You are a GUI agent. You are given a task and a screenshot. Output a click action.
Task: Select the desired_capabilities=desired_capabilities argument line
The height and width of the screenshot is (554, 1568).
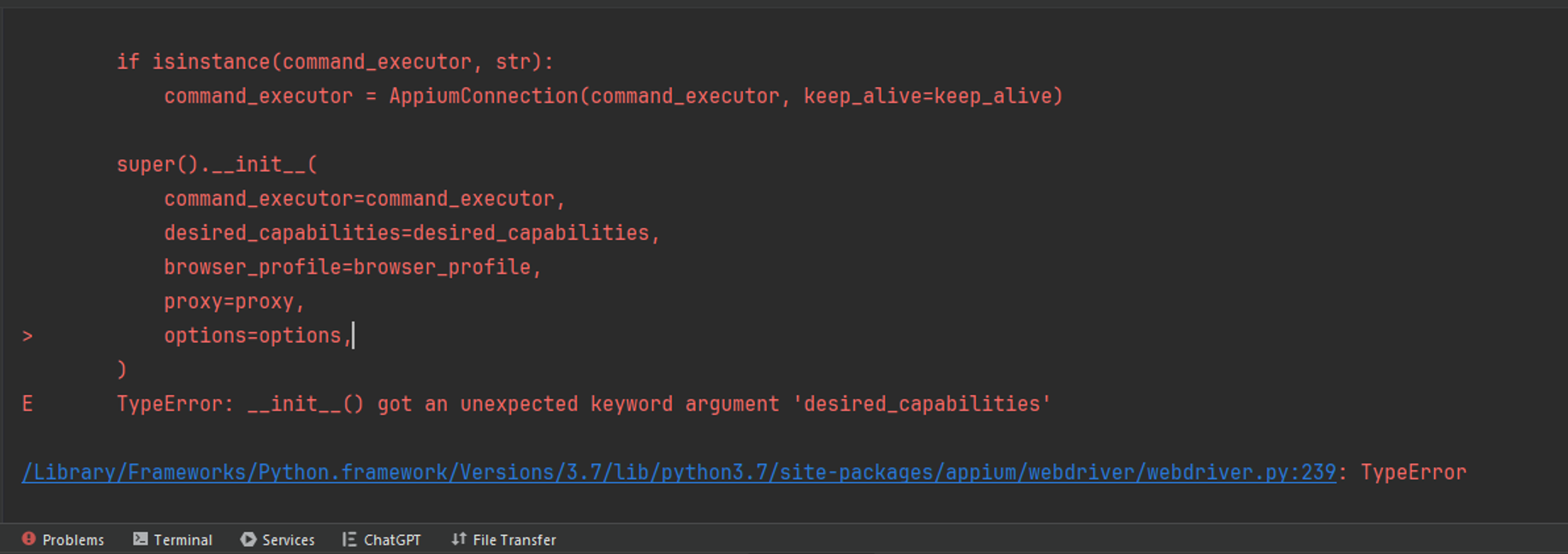click(412, 233)
